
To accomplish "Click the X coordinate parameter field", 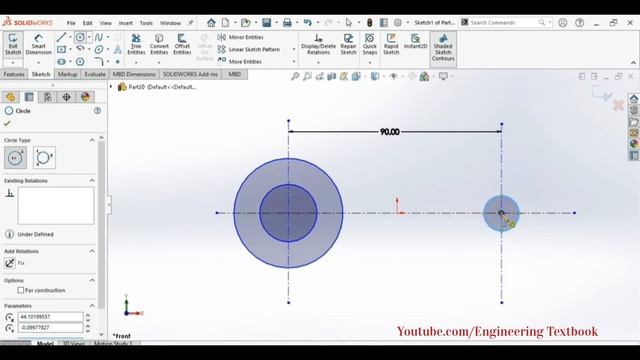I will click(50, 317).
